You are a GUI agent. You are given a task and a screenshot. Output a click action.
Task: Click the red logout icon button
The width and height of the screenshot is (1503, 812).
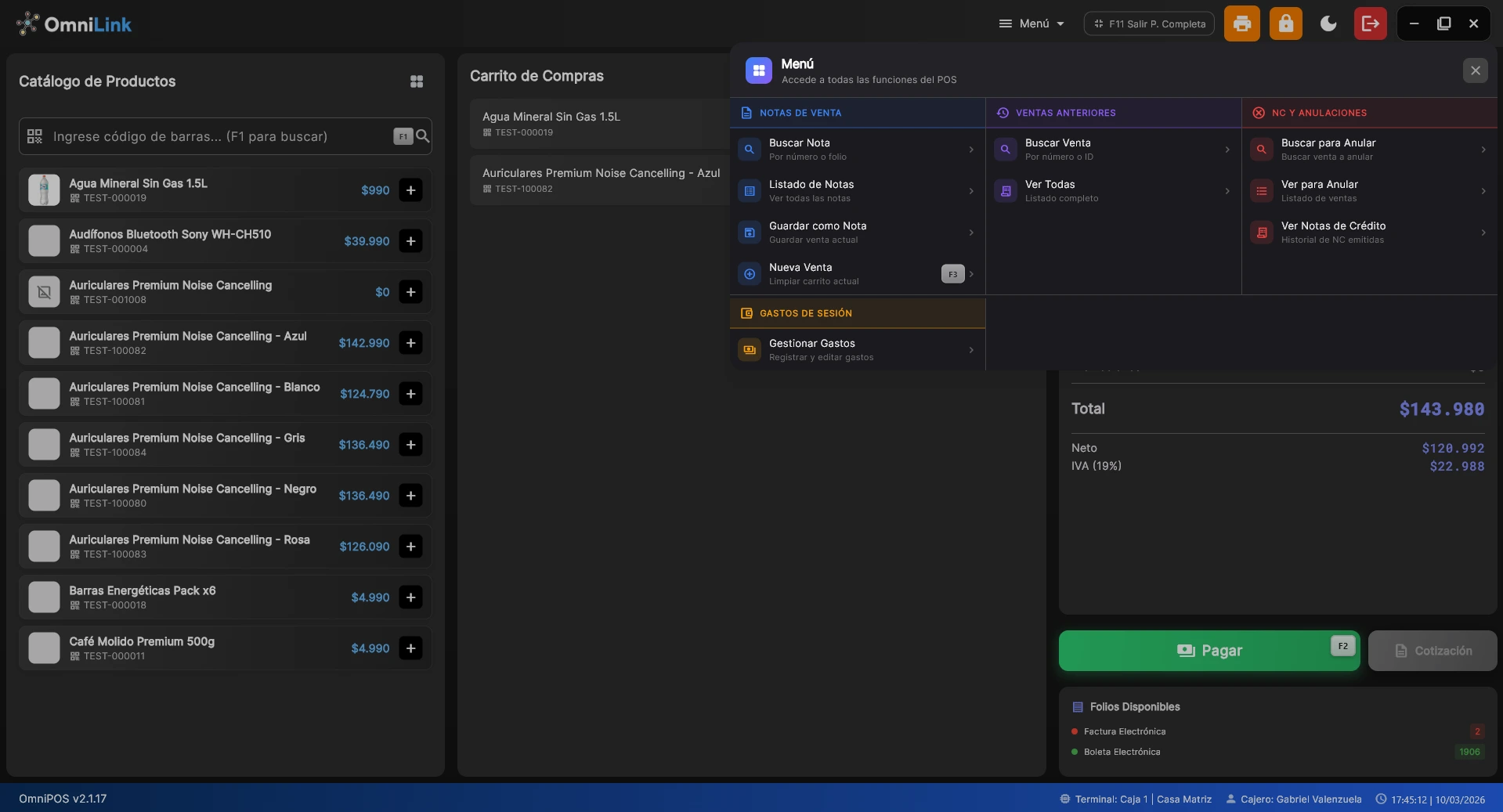[x=1370, y=23]
